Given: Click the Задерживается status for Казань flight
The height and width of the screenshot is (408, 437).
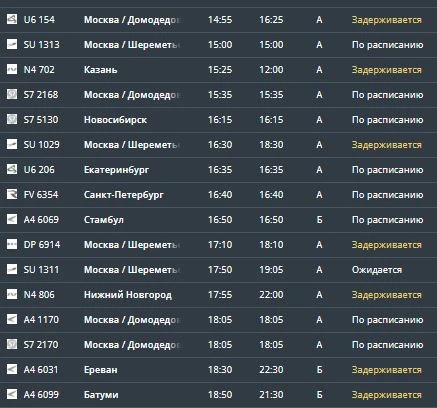Looking at the screenshot, I should click(387, 70).
